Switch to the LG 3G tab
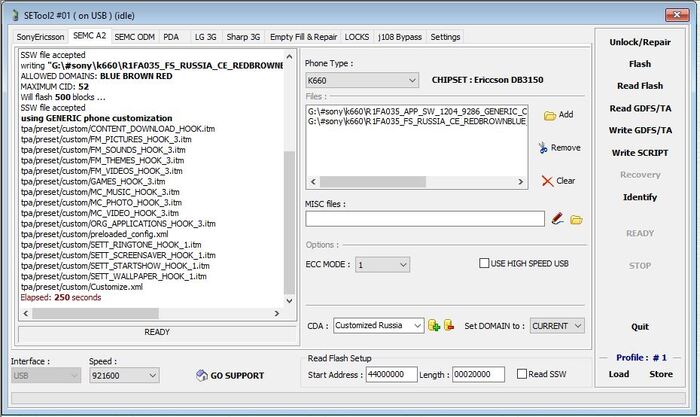This screenshot has height=417, width=700. 205,37
